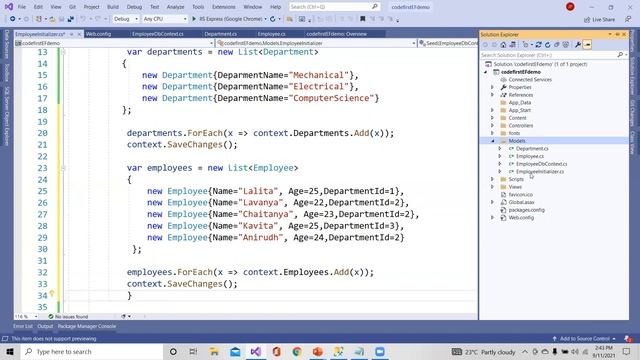
Task: Expand the Department.cs node
Action: 500,149
